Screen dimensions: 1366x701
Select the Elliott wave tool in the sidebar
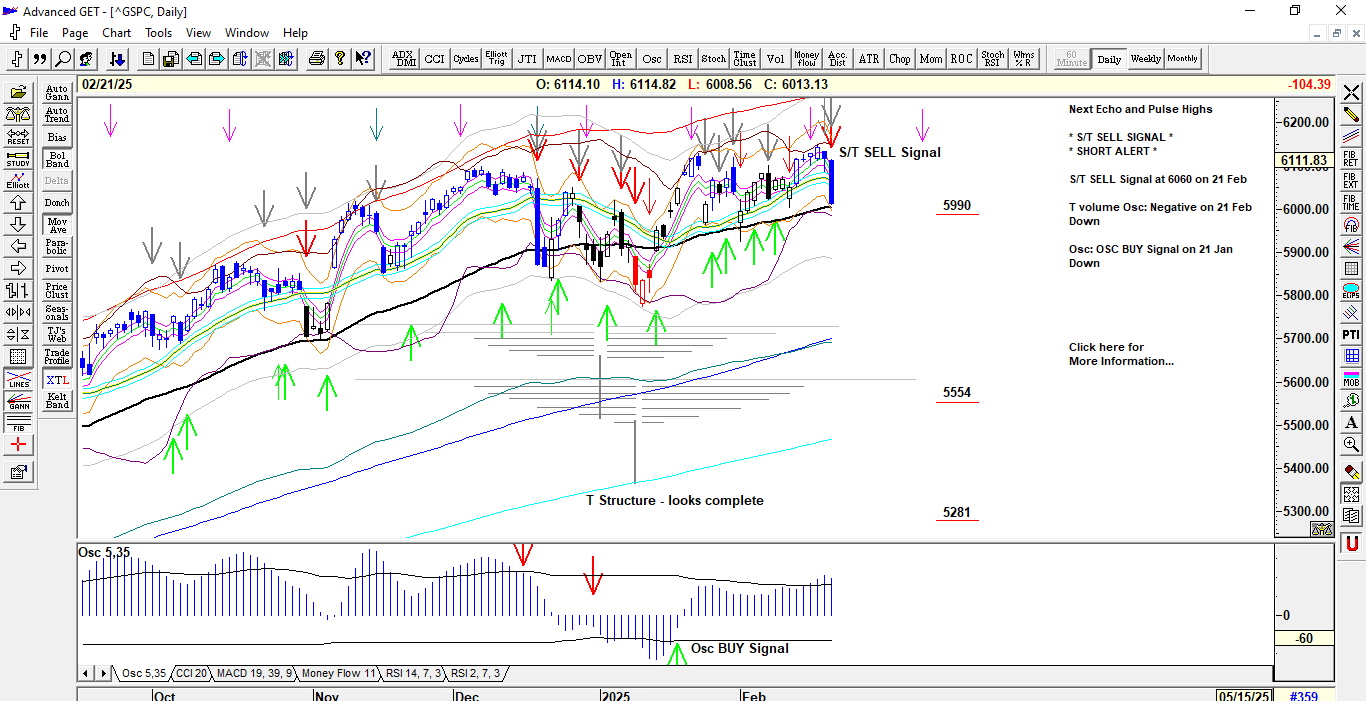coord(18,180)
